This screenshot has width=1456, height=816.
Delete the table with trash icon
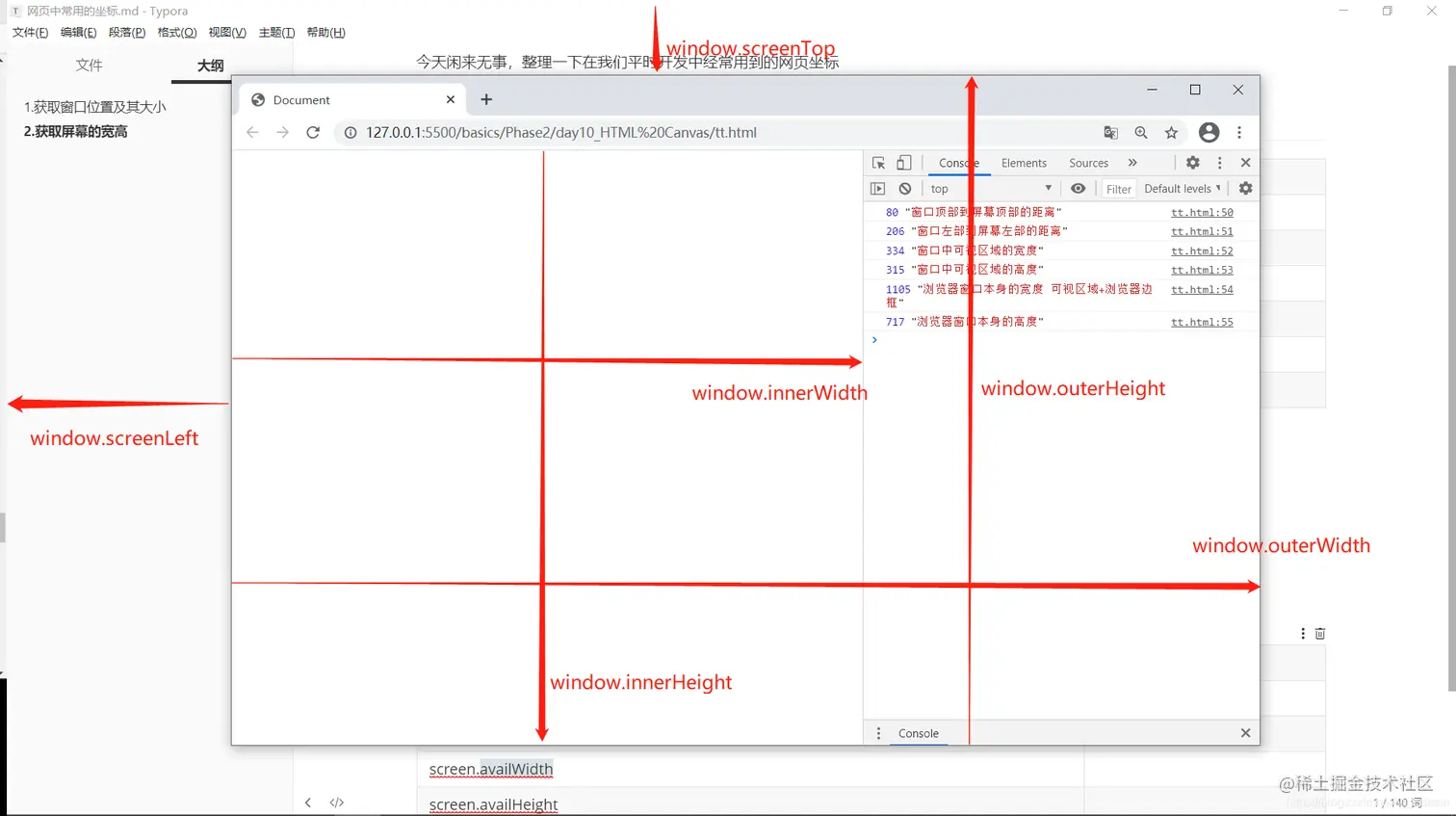point(1320,634)
